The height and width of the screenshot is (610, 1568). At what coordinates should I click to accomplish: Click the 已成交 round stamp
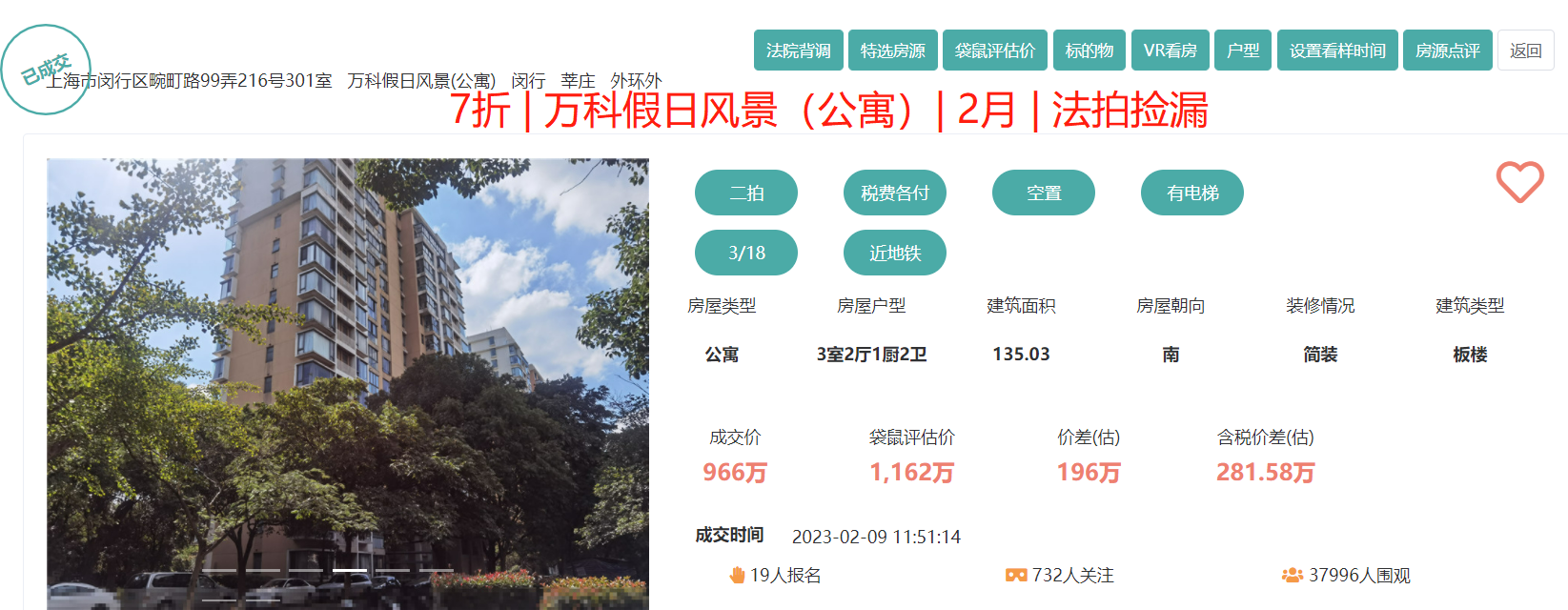tap(46, 69)
